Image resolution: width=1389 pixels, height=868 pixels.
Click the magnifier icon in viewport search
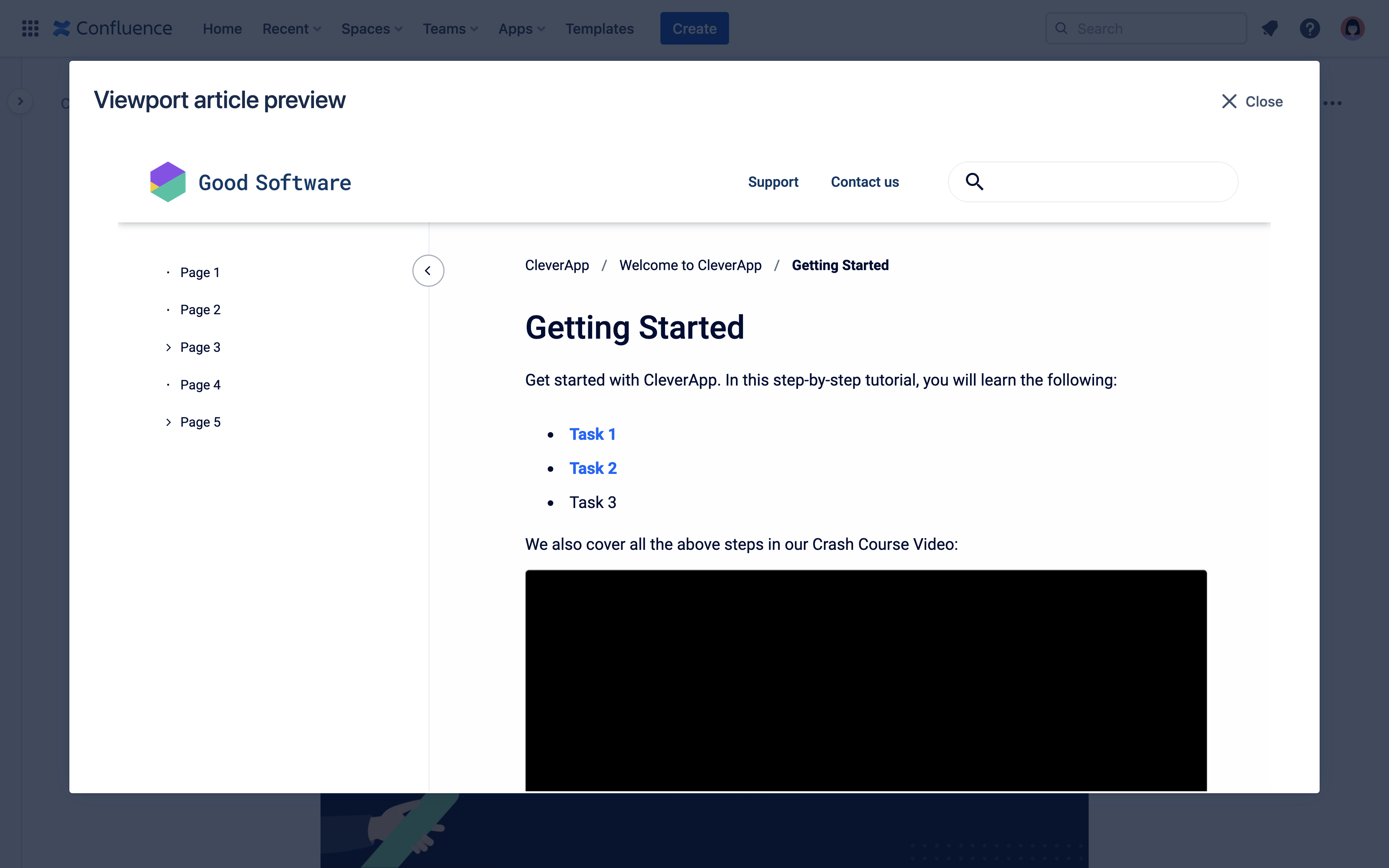click(x=974, y=182)
